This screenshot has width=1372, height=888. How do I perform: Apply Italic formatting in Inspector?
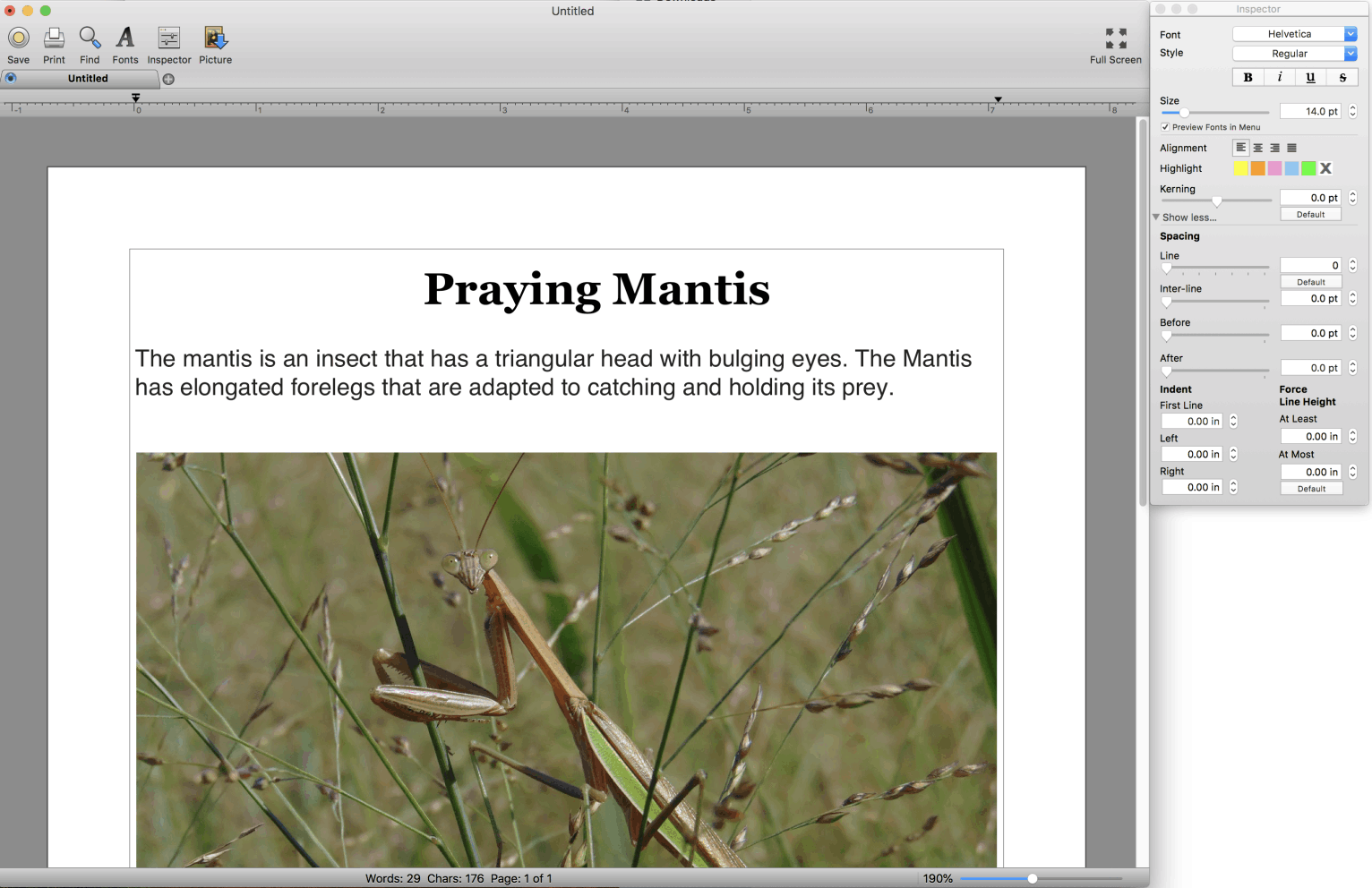(1280, 77)
